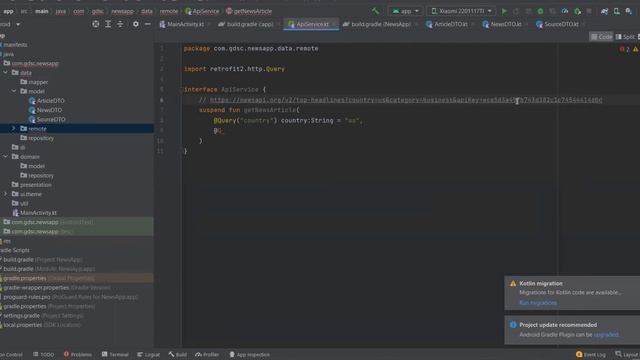Click Attach Debugger to Android Process icon

click(578, 11)
